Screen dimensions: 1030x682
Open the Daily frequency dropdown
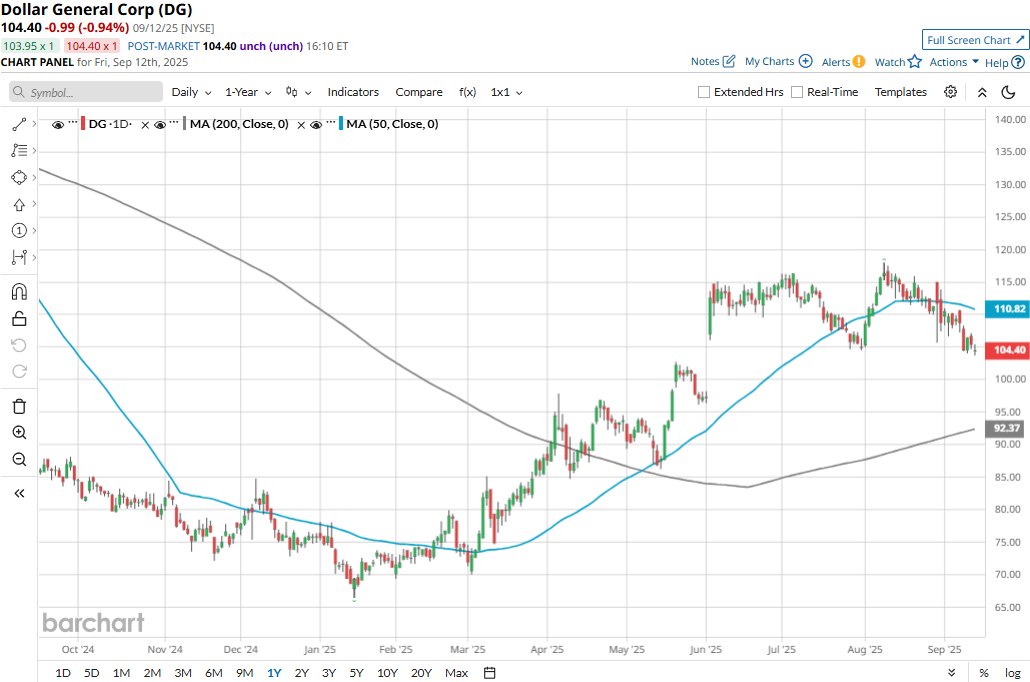[x=191, y=92]
